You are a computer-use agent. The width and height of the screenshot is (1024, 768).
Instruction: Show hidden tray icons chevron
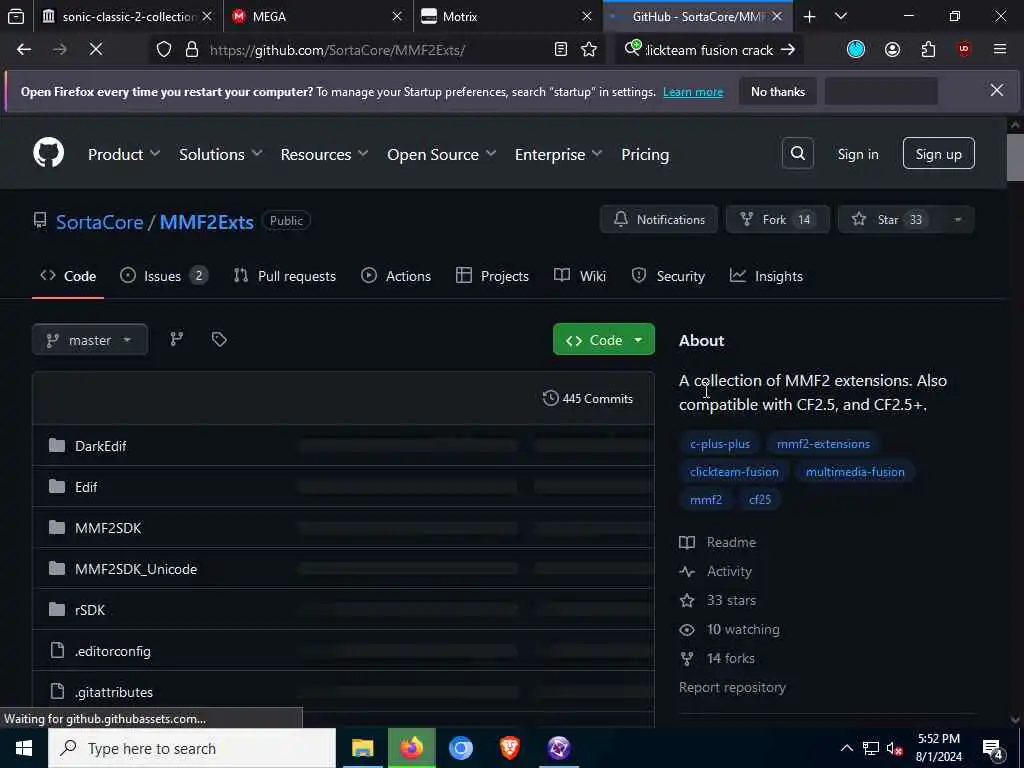click(x=846, y=748)
